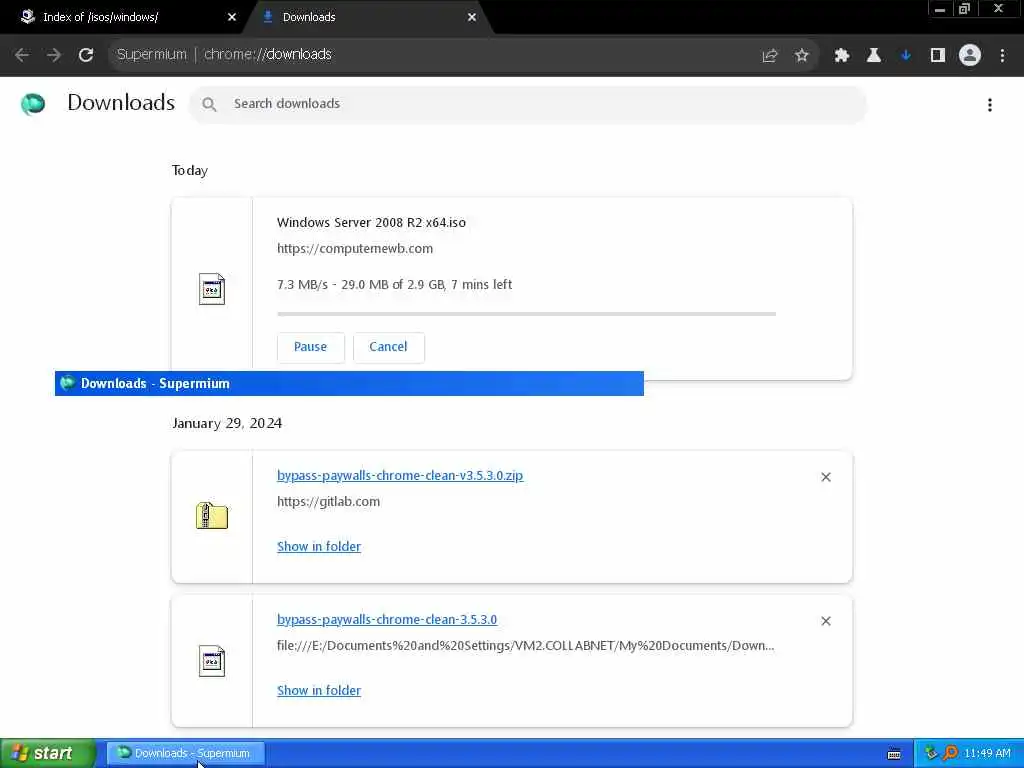Click the January 29, 2024 date heading
This screenshot has width=1024, height=768.
(x=227, y=423)
